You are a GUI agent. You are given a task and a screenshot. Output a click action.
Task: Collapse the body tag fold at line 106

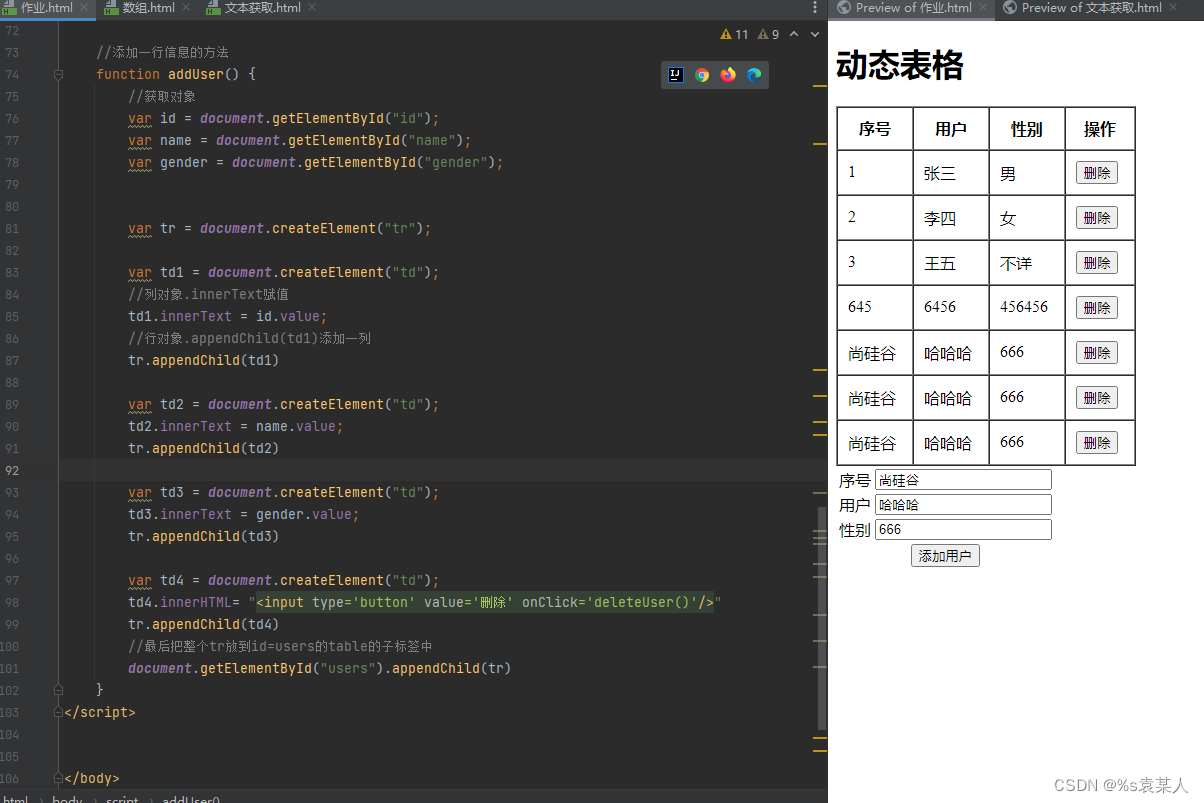[x=58, y=778]
